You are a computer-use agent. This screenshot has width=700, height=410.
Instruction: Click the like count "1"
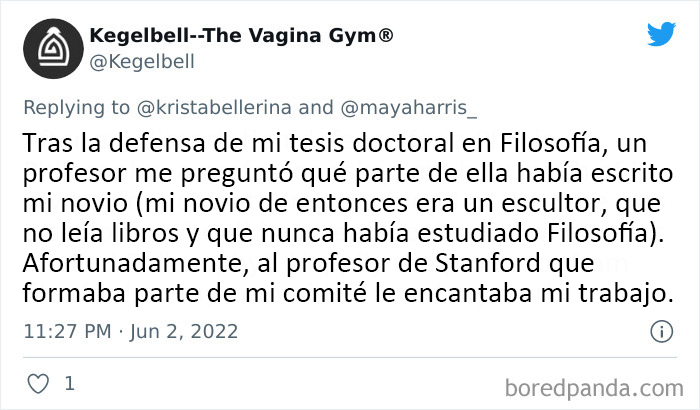coord(69,383)
